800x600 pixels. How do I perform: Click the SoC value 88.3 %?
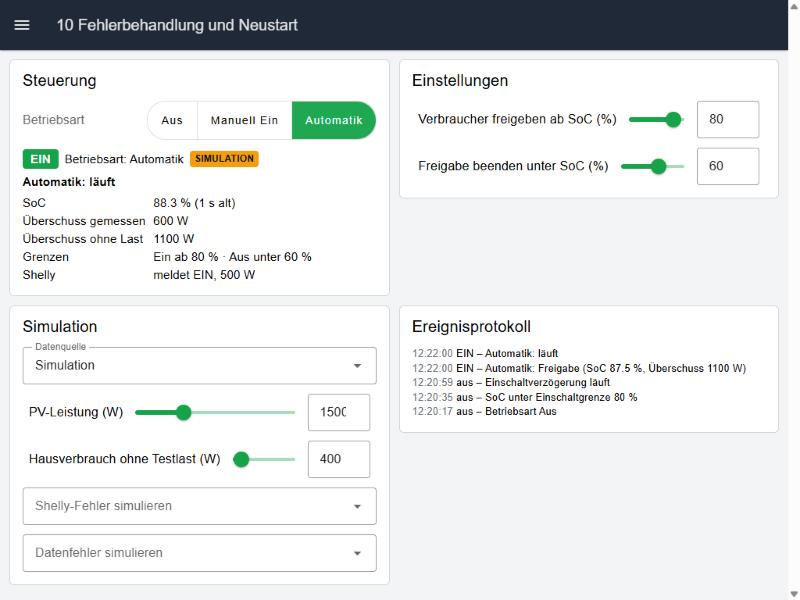[194, 203]
